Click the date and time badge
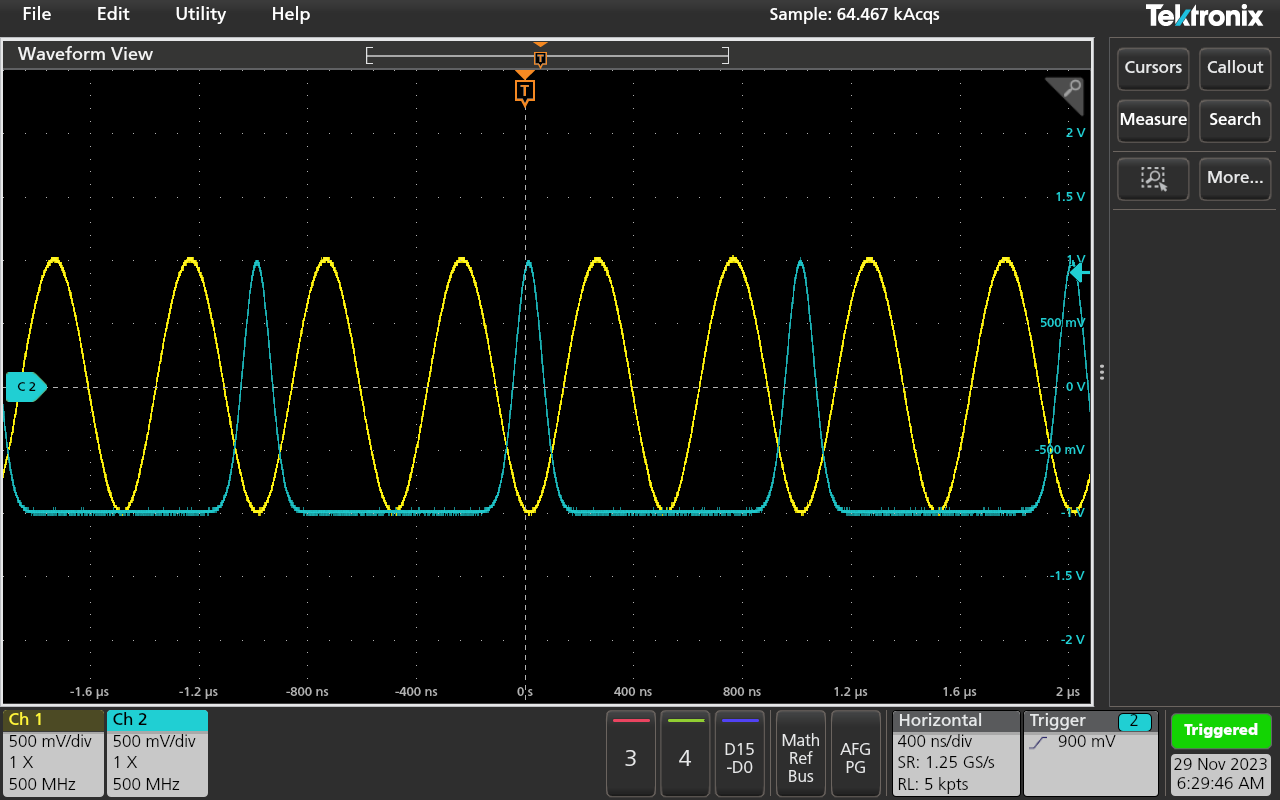This screenshot has width=1280, height=800. click(x=1220, y=775)
